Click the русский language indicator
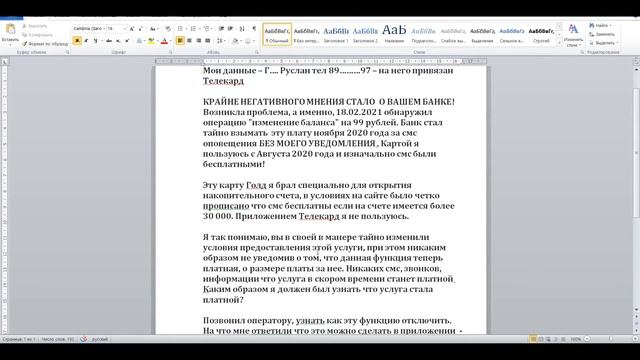Screen dimensions: 640x360 [x=100, y=339]
